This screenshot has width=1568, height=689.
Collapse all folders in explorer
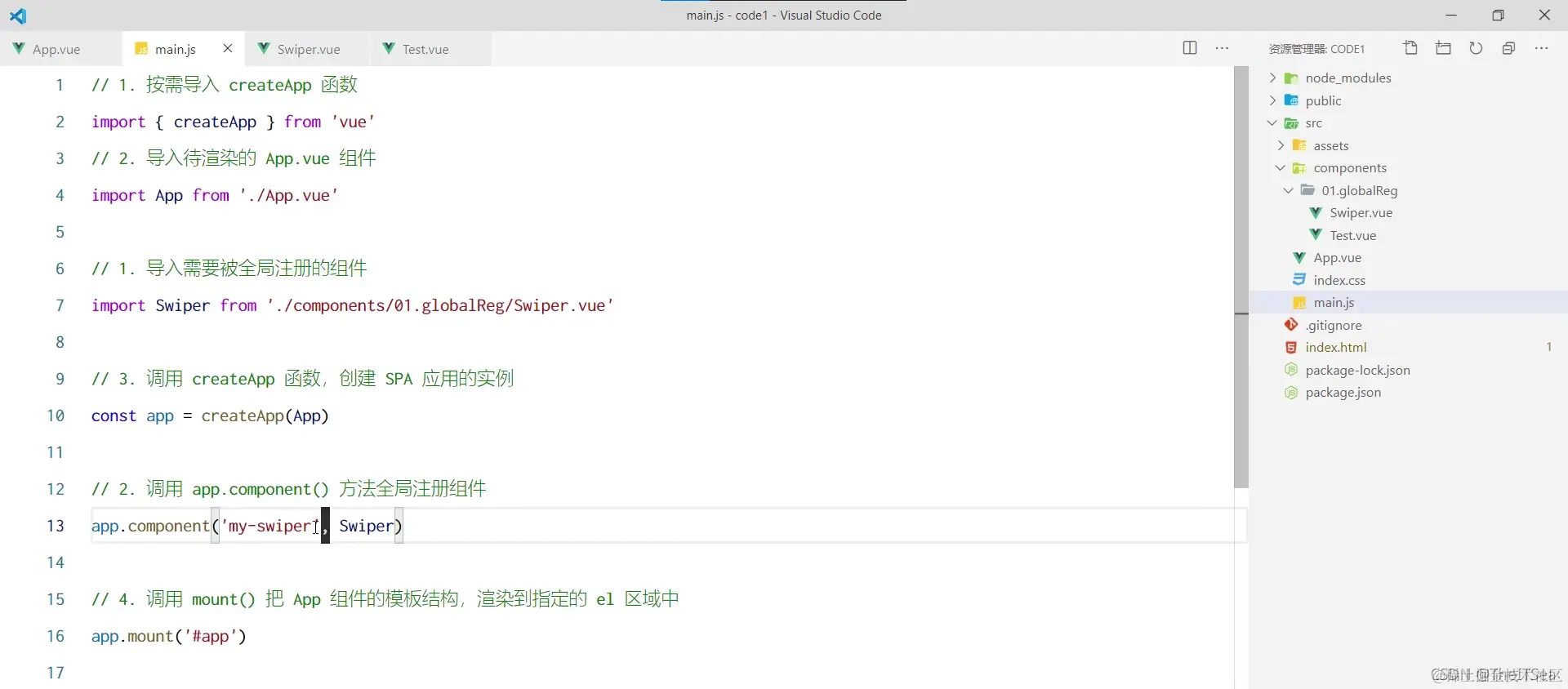click(x=1508, y=48)
